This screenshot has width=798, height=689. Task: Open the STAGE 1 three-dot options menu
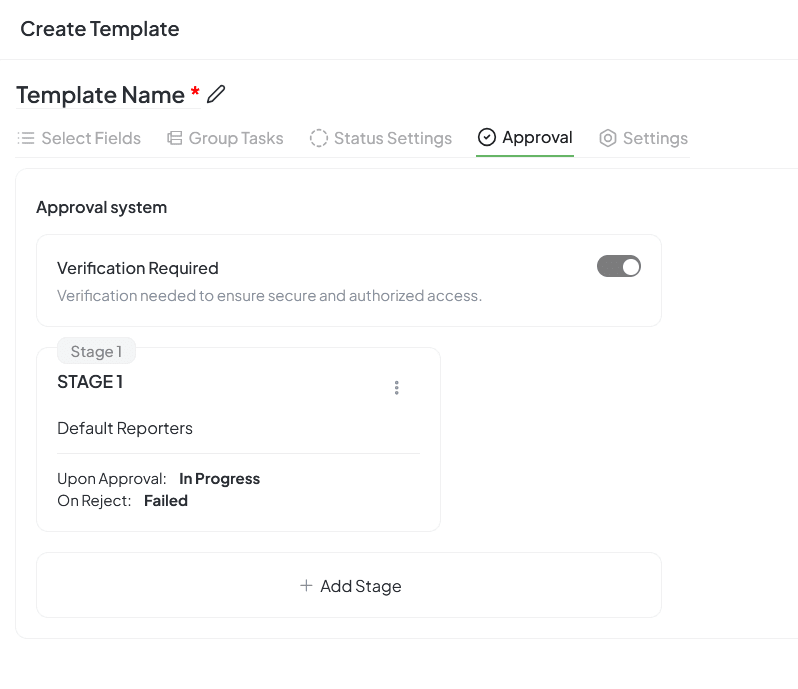397,388
